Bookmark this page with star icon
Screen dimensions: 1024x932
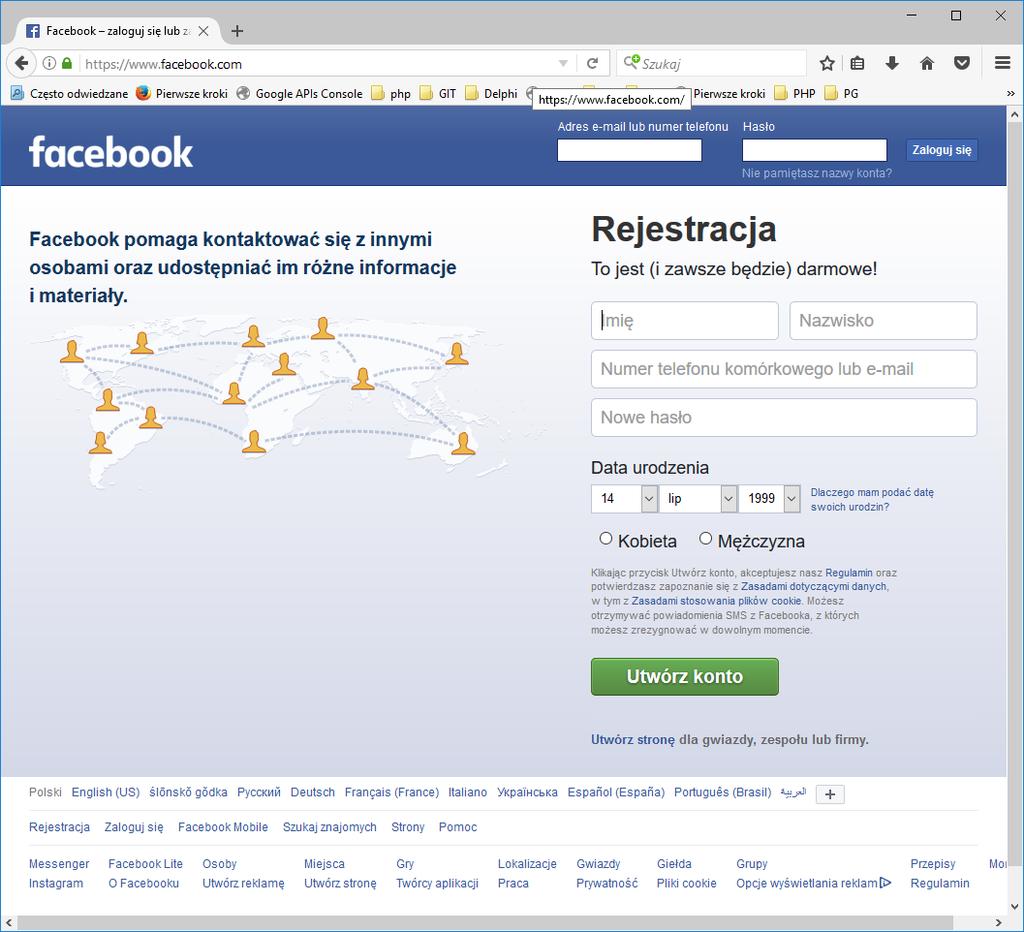827,63
